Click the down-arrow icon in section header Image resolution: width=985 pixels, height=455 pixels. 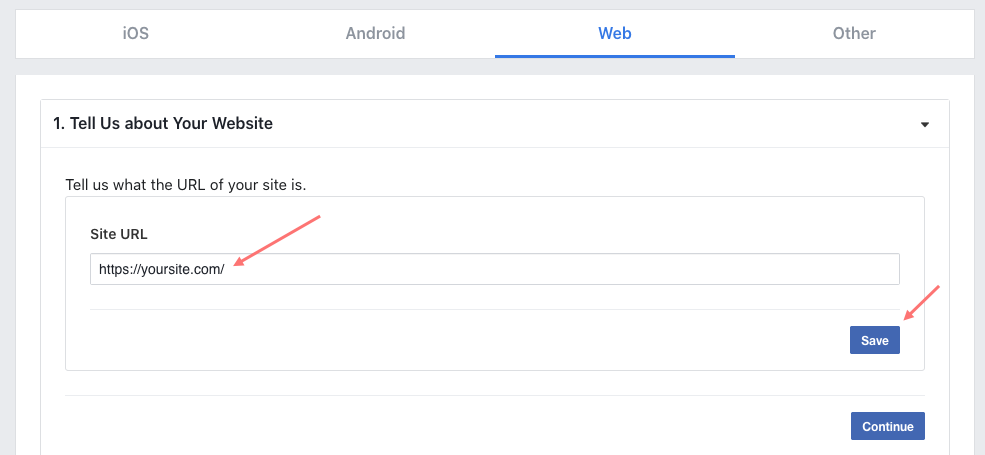pyautogui.click(x=925, y=124)
